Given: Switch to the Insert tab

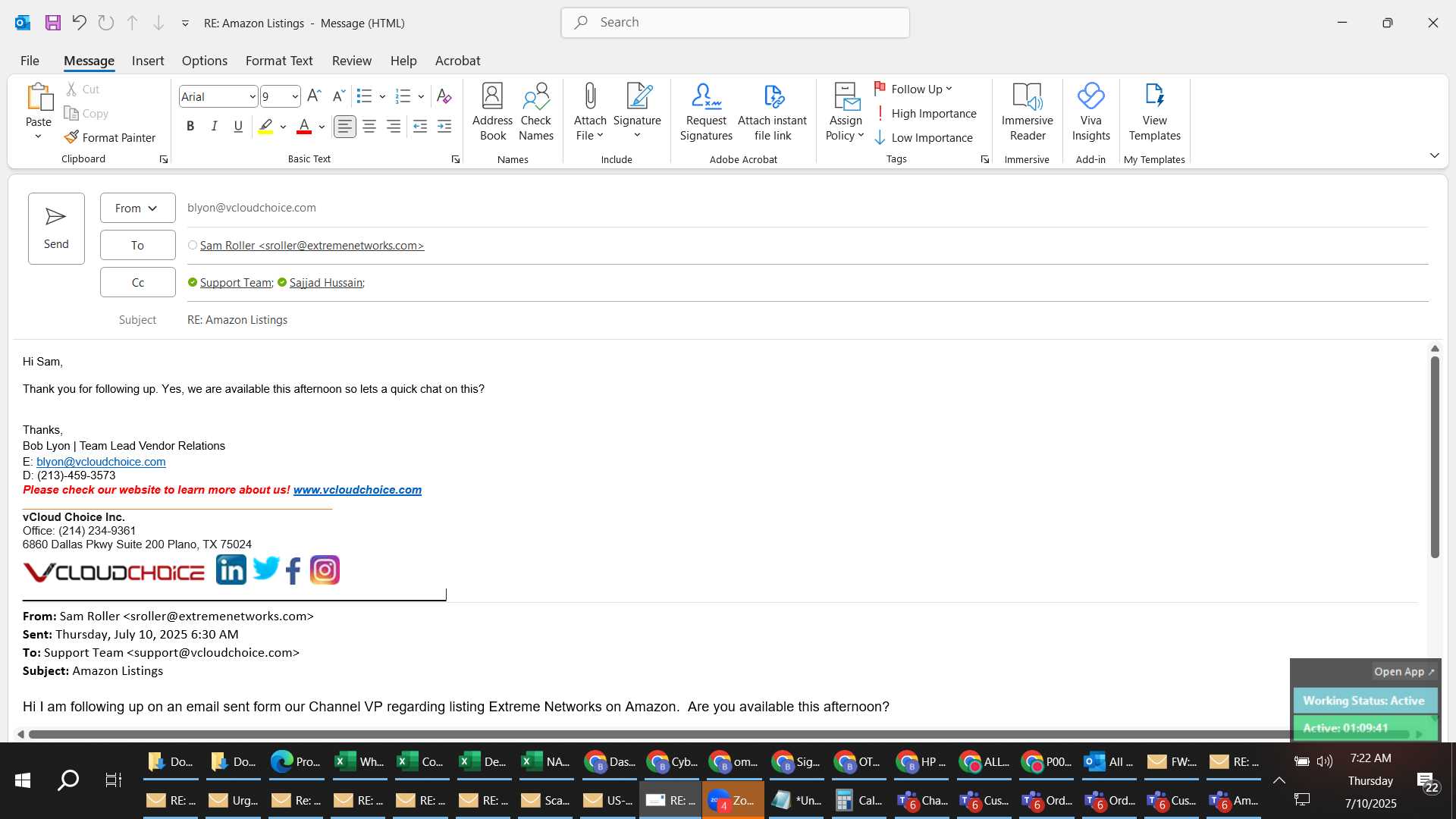Looking at the screenshot, I should (148, 61).
